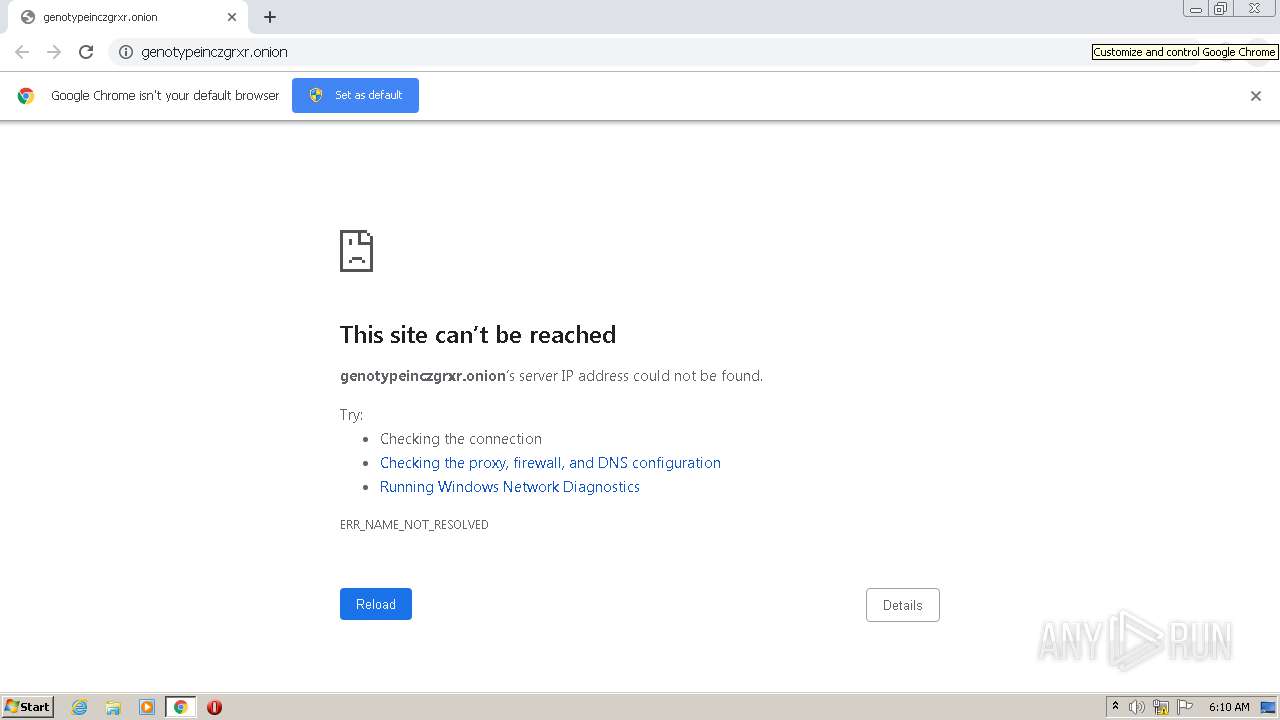Open Windows Media Player from taskbar
Viewport: 1280px width, 720px height.
point(147,707)
